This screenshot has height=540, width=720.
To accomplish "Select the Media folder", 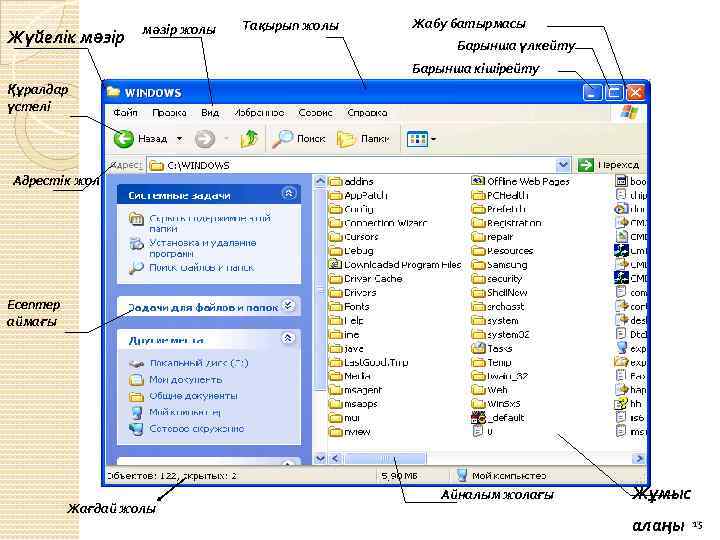I will pos(349,376).
